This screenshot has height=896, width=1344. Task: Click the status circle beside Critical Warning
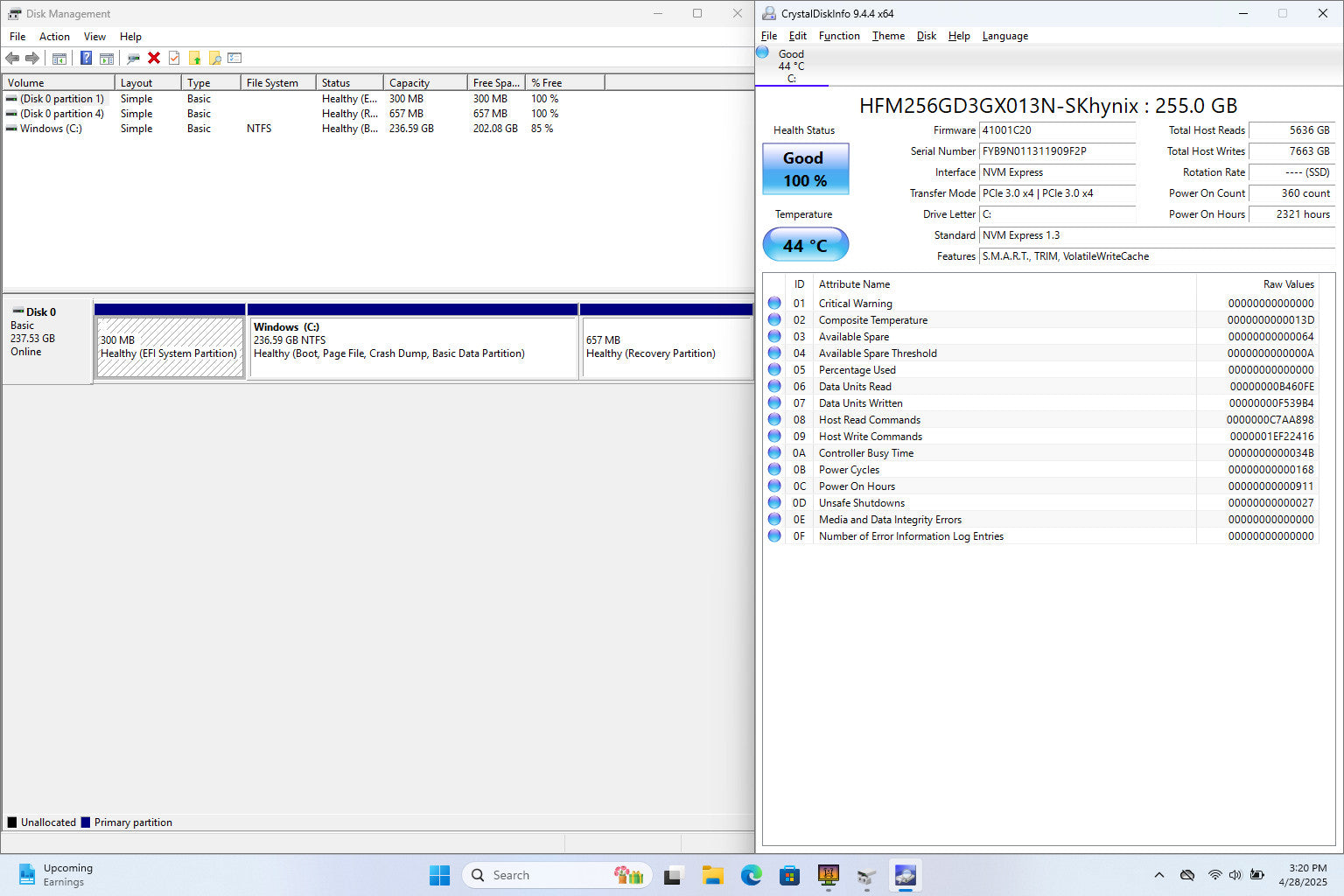774,303
